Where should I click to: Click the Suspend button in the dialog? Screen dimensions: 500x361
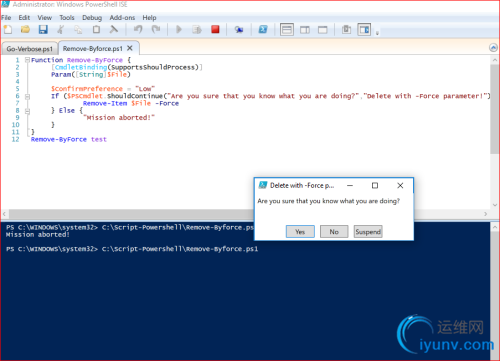tap(368, 231)
